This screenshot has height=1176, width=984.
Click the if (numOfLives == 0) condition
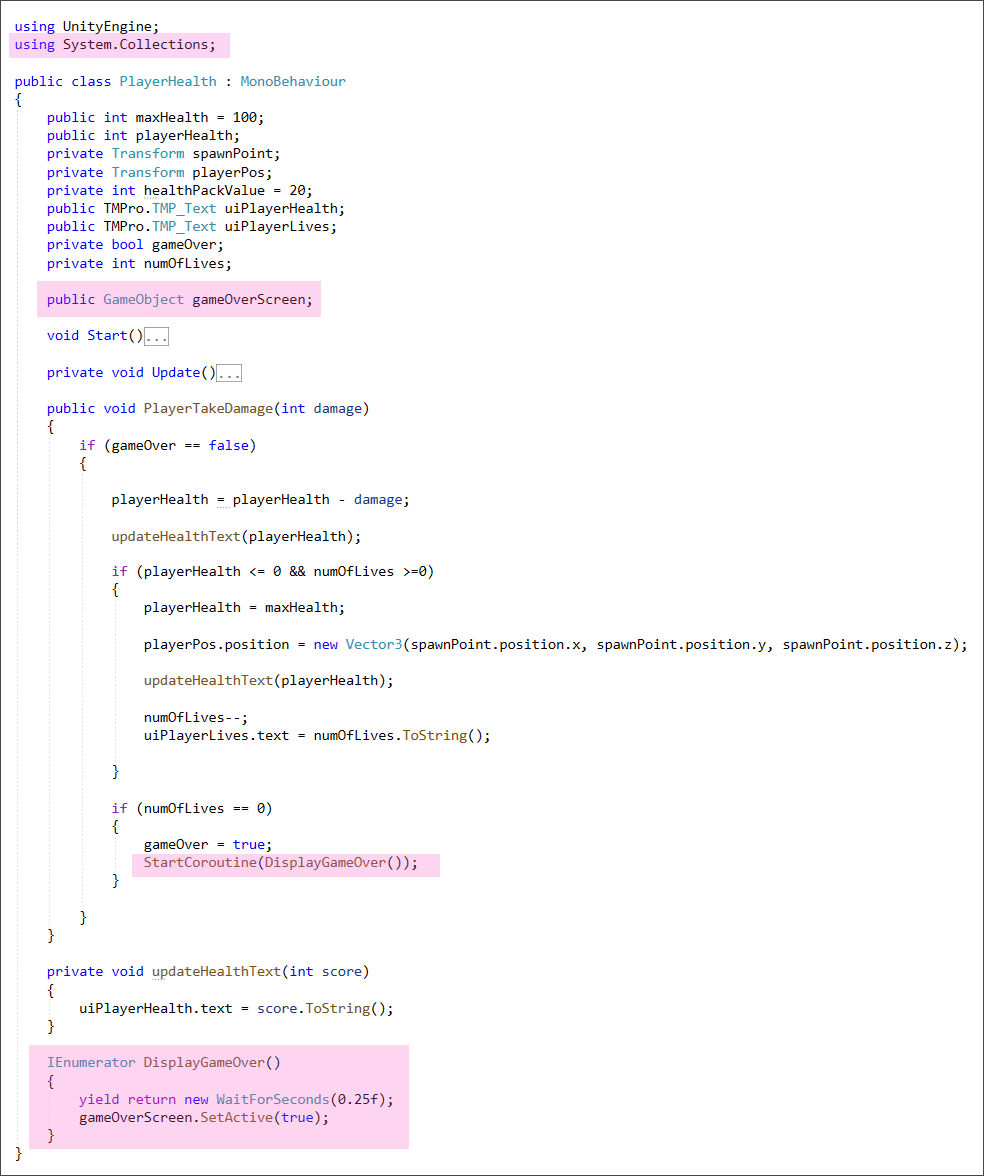pyautogui.click(x=192, y=808)
